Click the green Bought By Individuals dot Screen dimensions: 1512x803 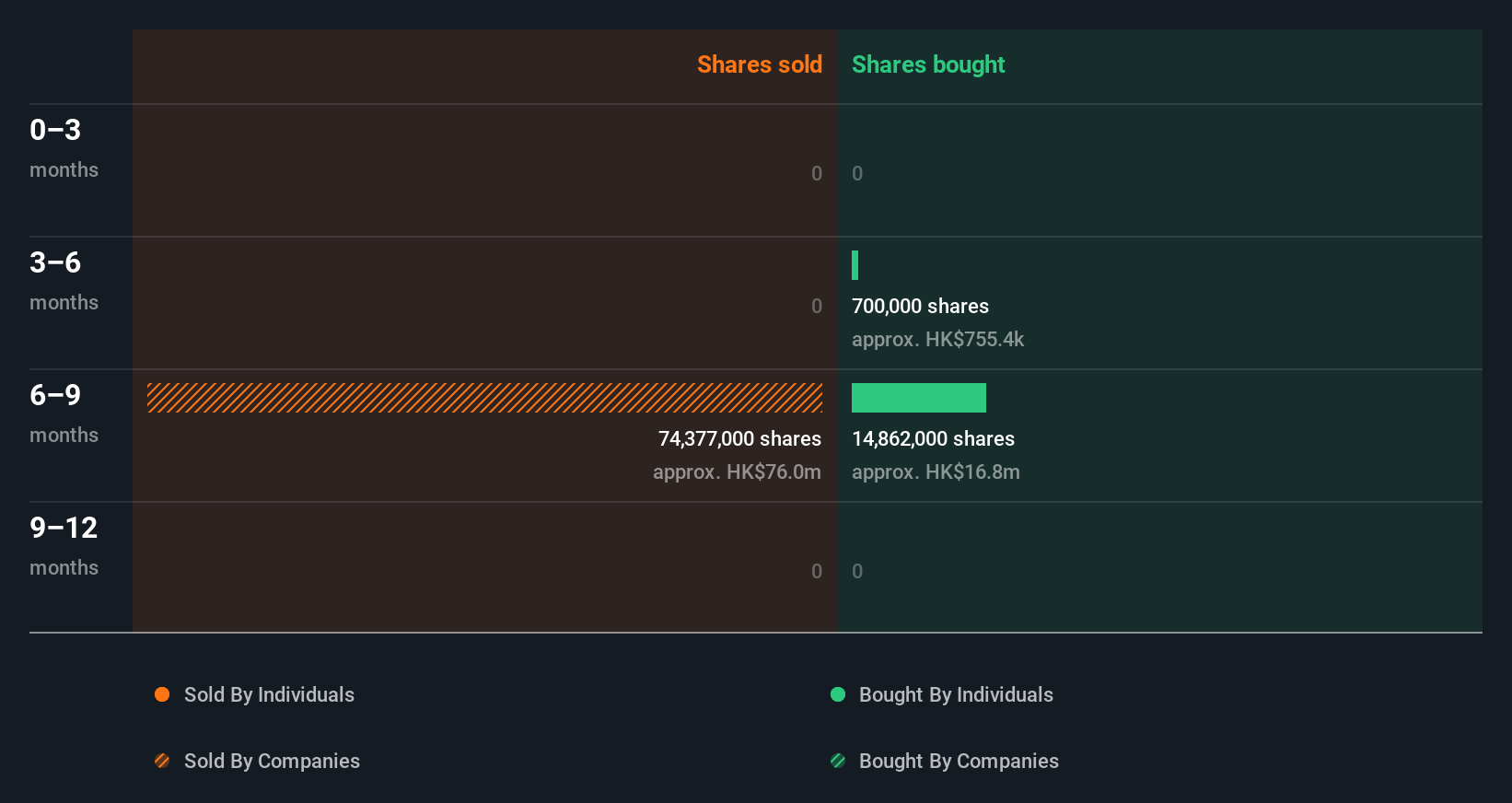point(838,694)
